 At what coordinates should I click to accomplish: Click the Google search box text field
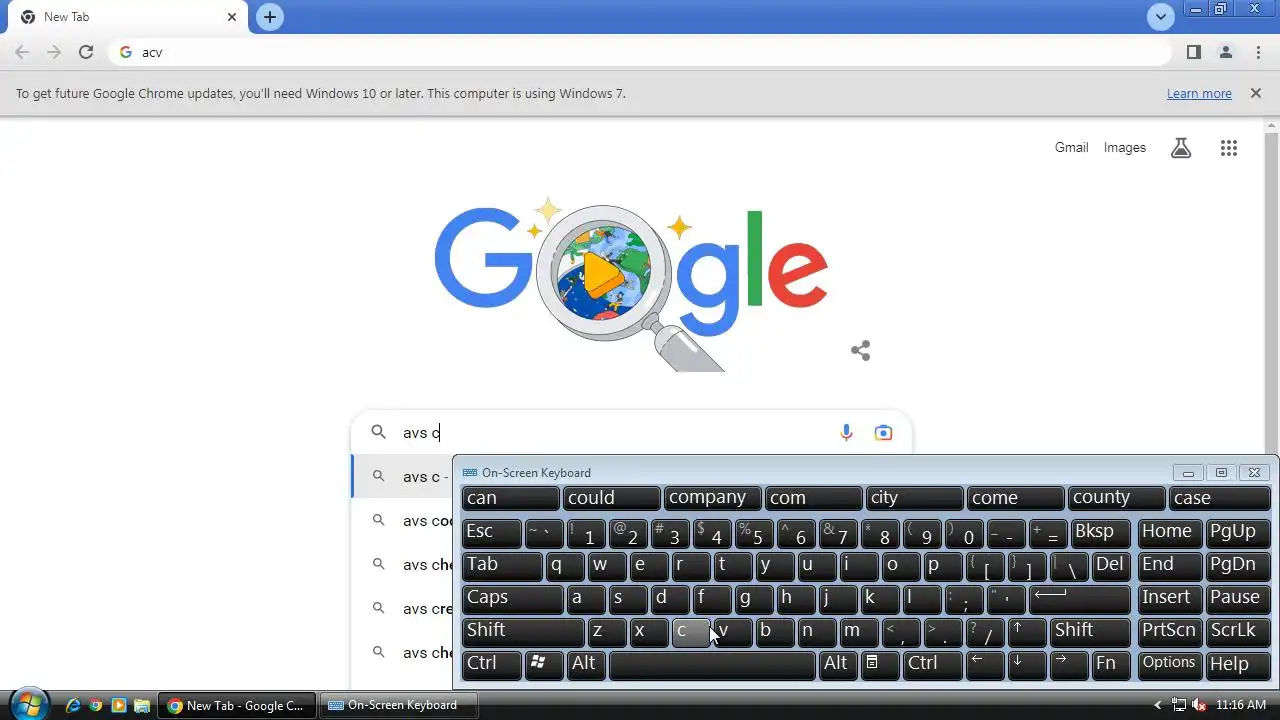[615, 432]
